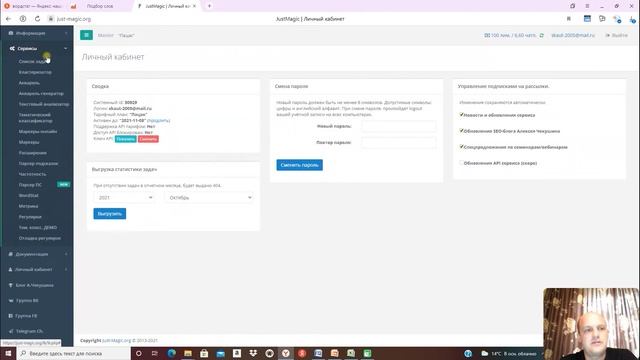Click the Сменить пароль button
This screenshot has height=360, width=640.
[x=299, y=165]
